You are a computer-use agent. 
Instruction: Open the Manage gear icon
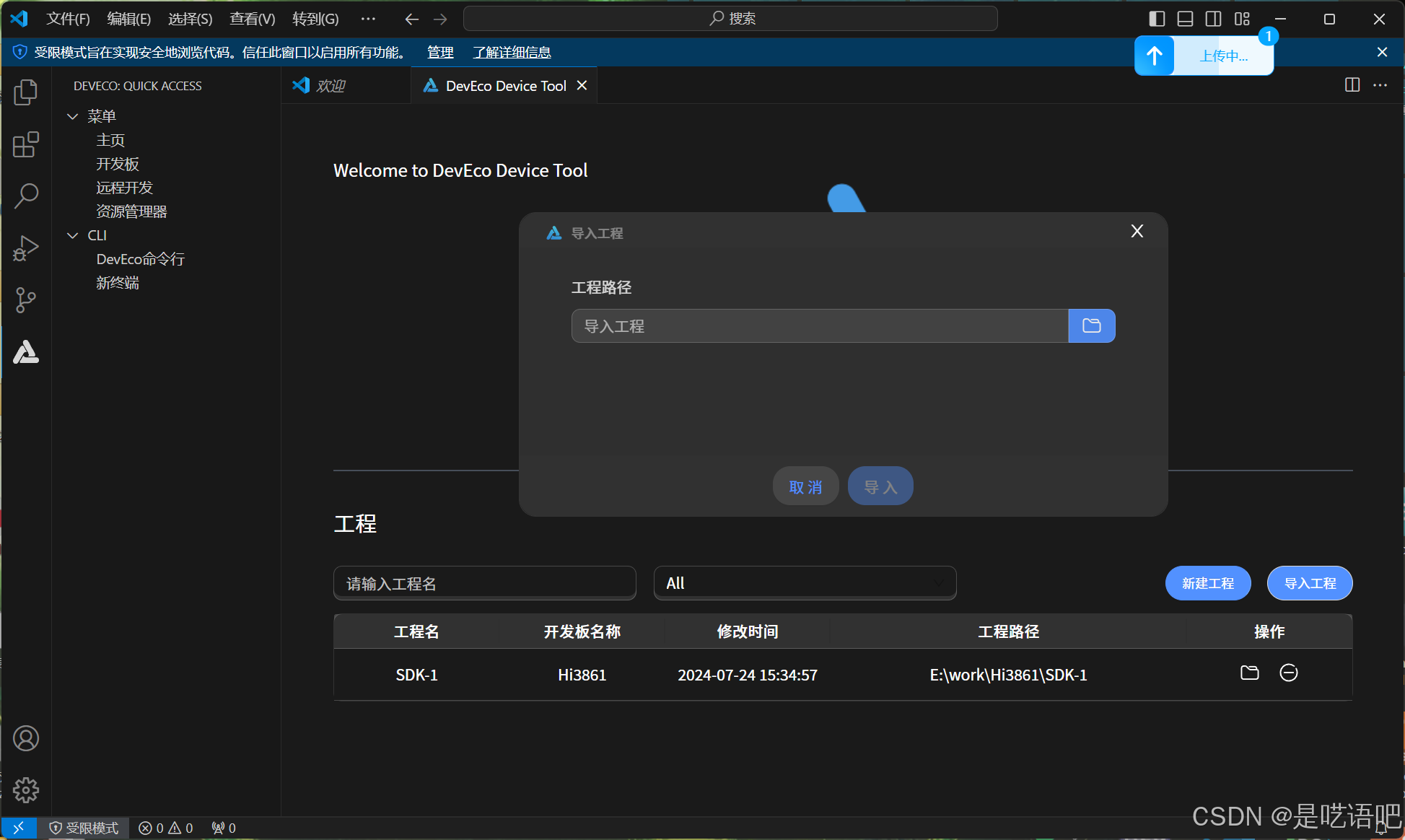pyautogui.click(x=26, y=790)
